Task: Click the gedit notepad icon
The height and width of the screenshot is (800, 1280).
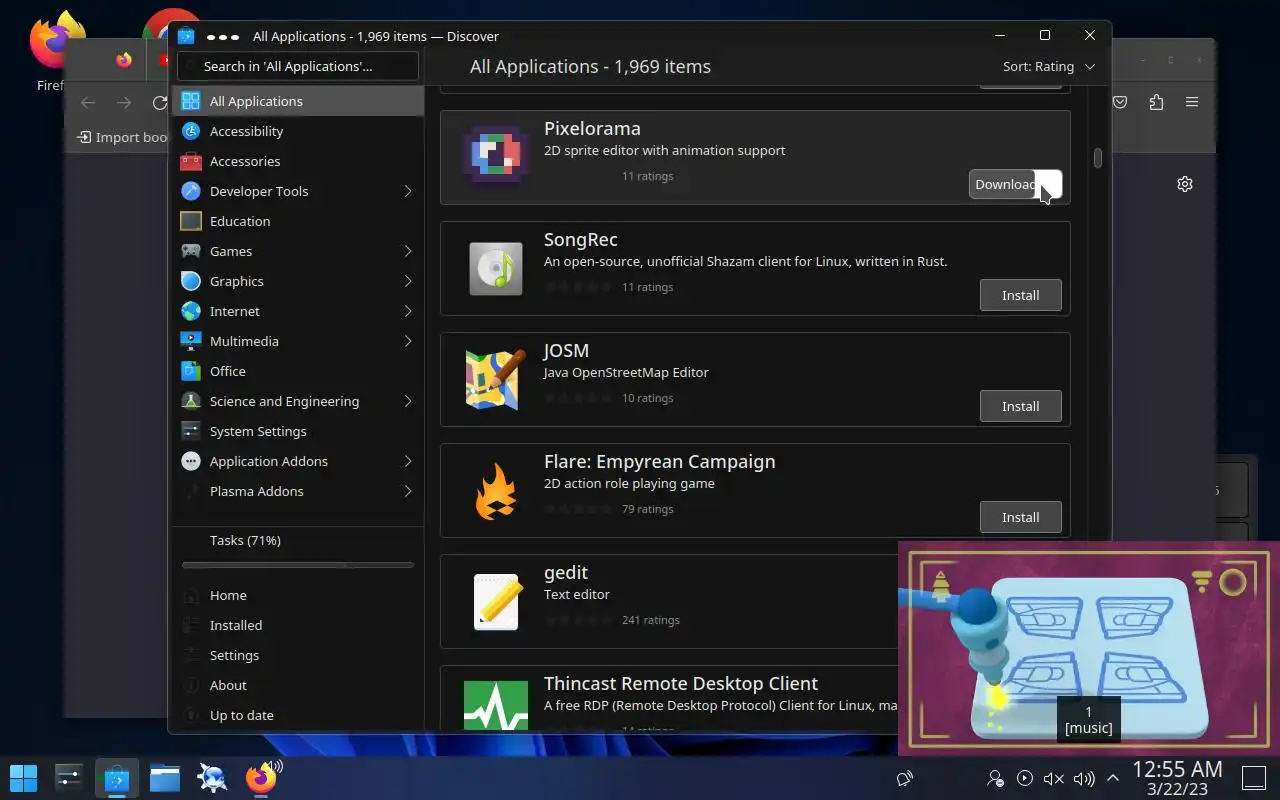Action: [496, 601]
